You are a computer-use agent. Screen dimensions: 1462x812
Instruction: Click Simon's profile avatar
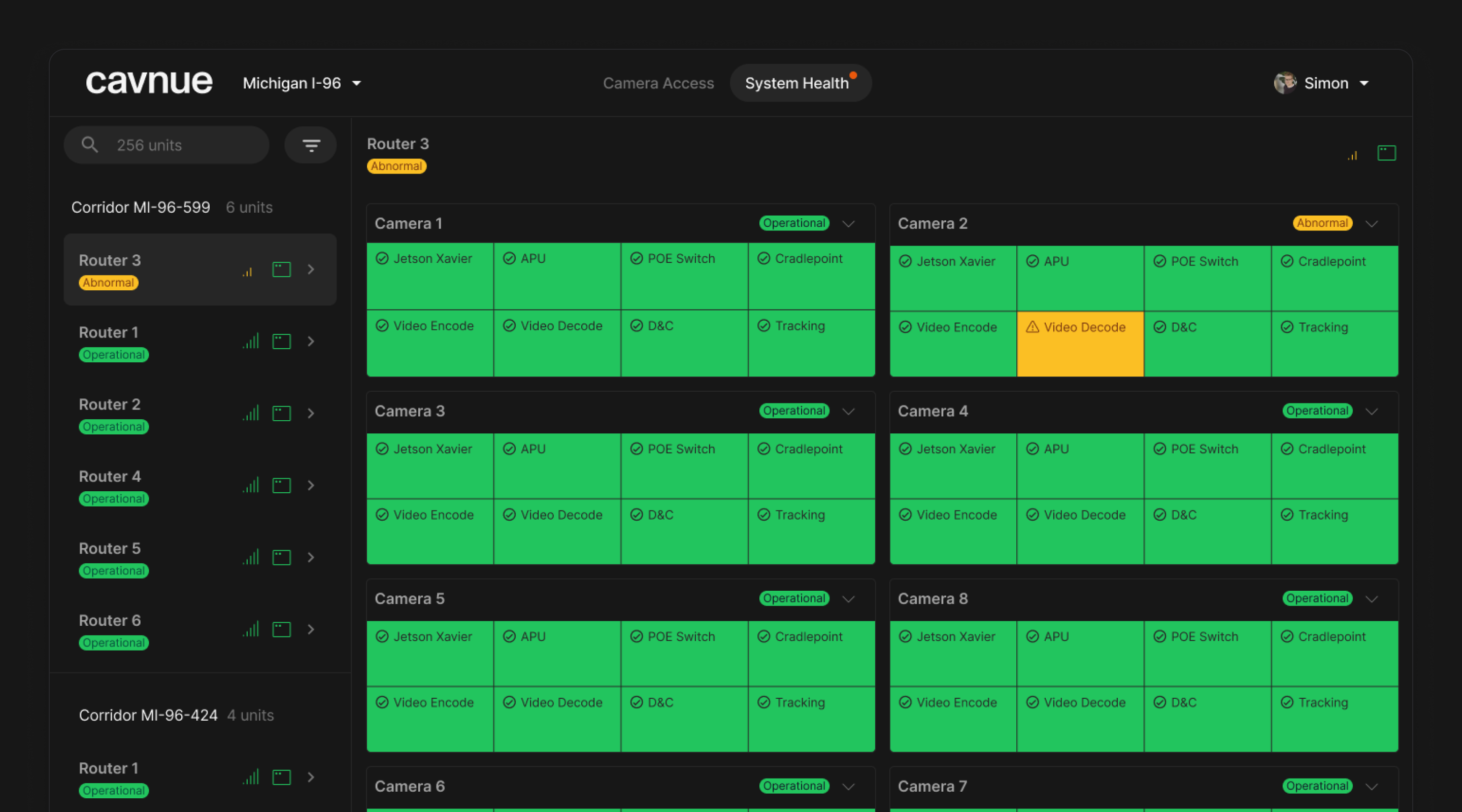click(x=1285, y=83)
